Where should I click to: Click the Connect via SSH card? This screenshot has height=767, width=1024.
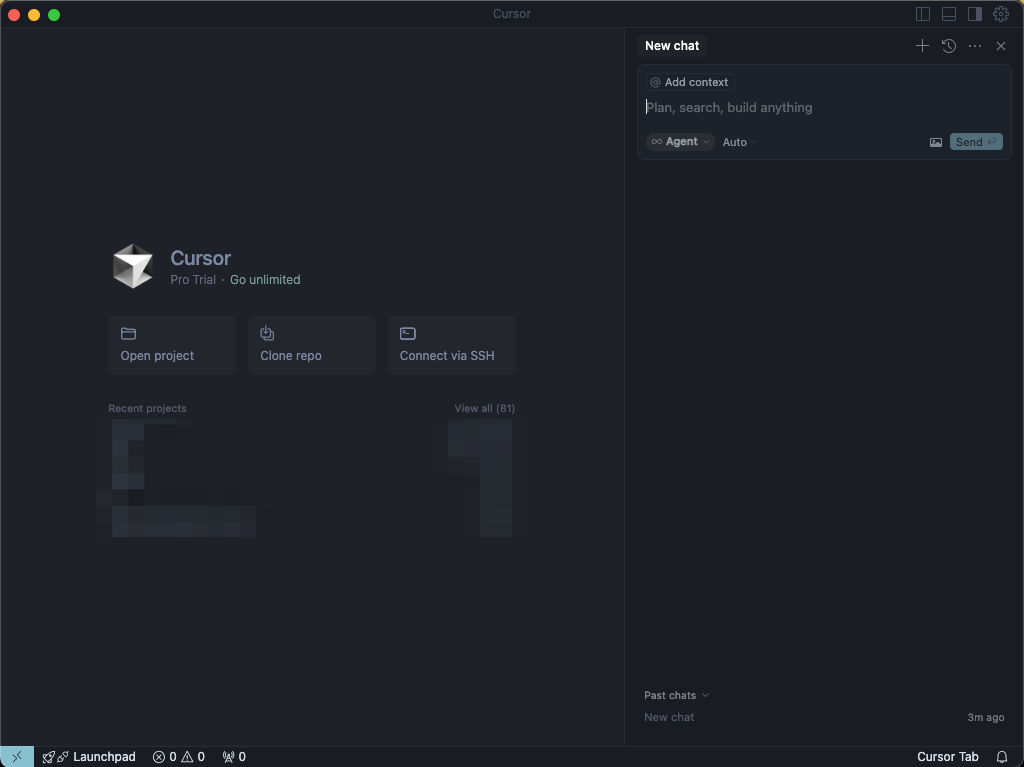452,345
